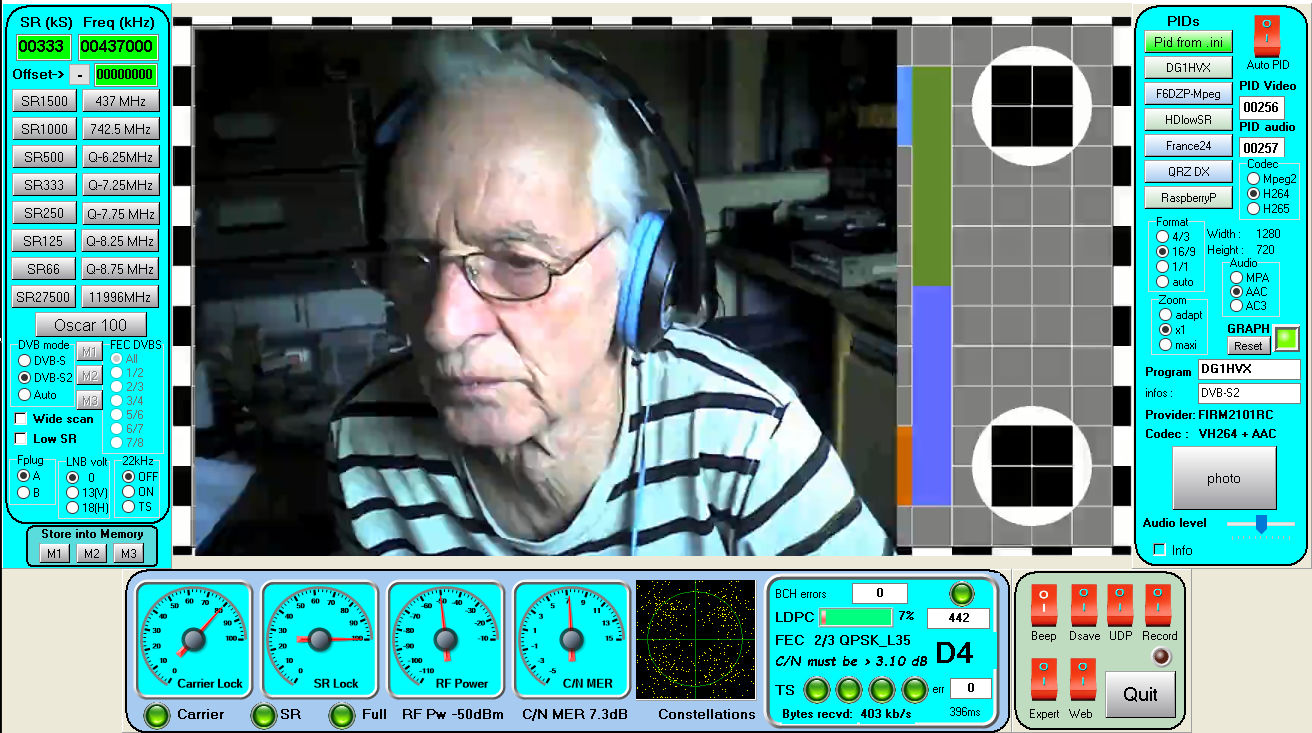
Task: Click the Reset graph button
Action: pyautogui.click(x=1248, y=346)
